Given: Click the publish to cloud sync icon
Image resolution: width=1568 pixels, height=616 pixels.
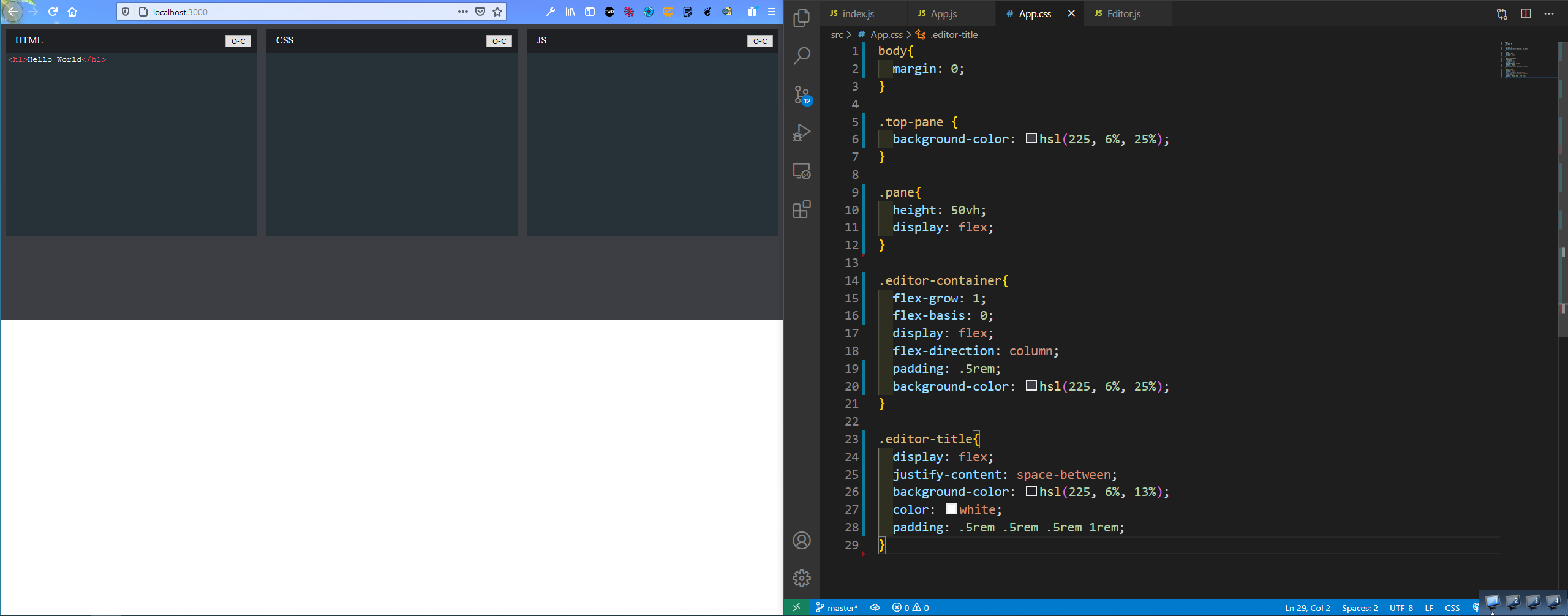Looking at the screenshot, I should [875, 607].
